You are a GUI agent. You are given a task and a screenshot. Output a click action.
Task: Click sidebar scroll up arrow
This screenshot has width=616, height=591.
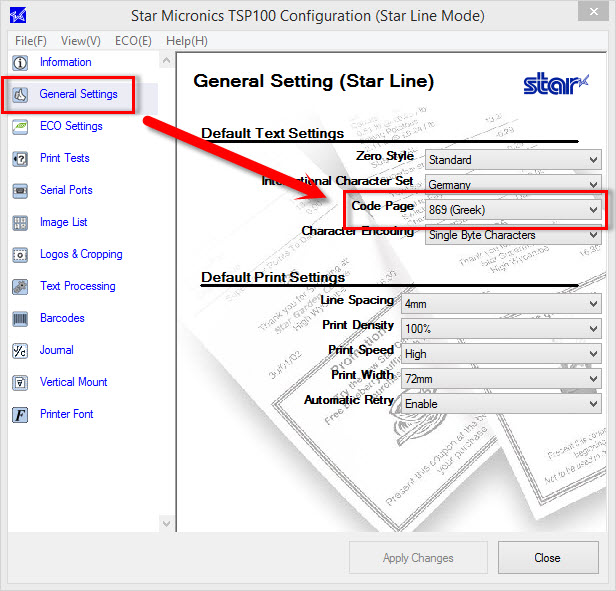tap(167, 61)
